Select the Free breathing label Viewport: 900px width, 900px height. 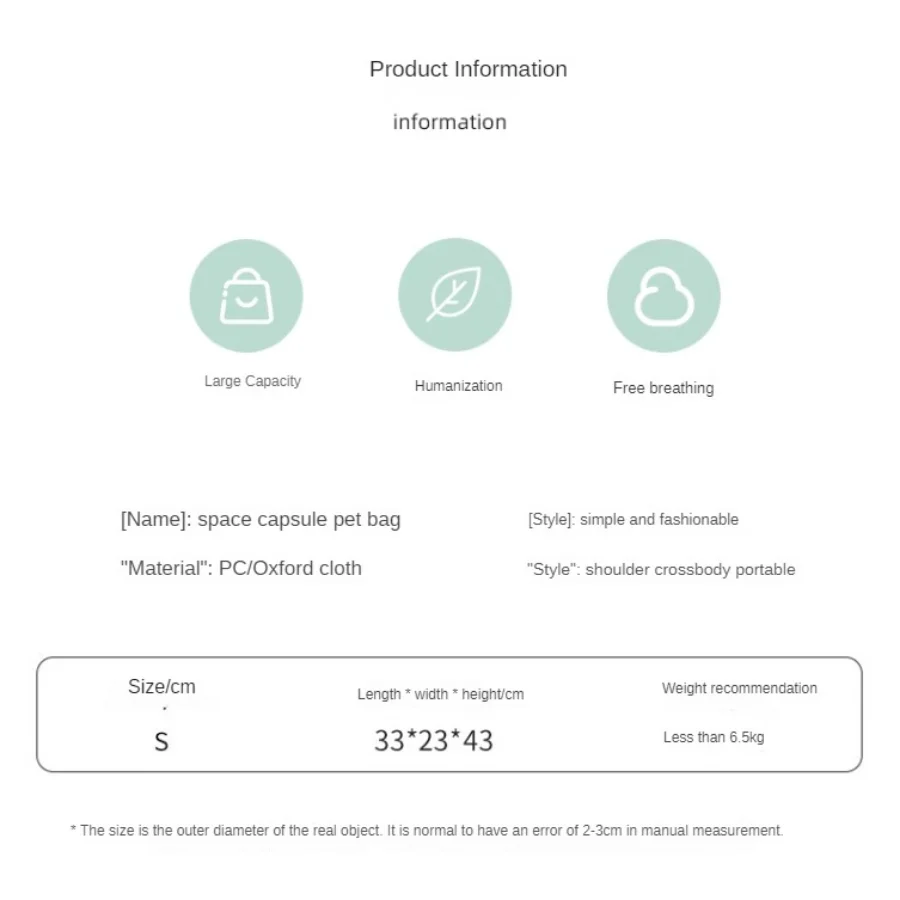click(x=664, y=388)
